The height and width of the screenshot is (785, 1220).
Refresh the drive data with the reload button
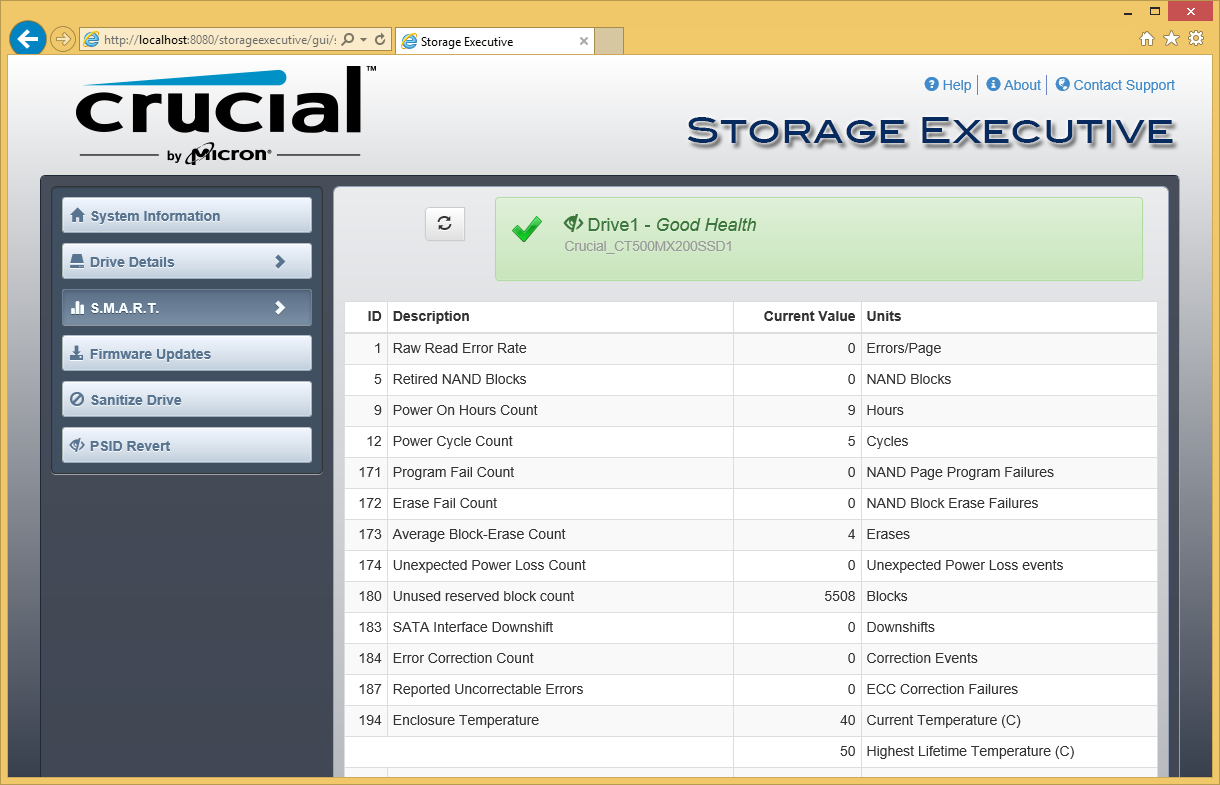(x=445, y=224)
